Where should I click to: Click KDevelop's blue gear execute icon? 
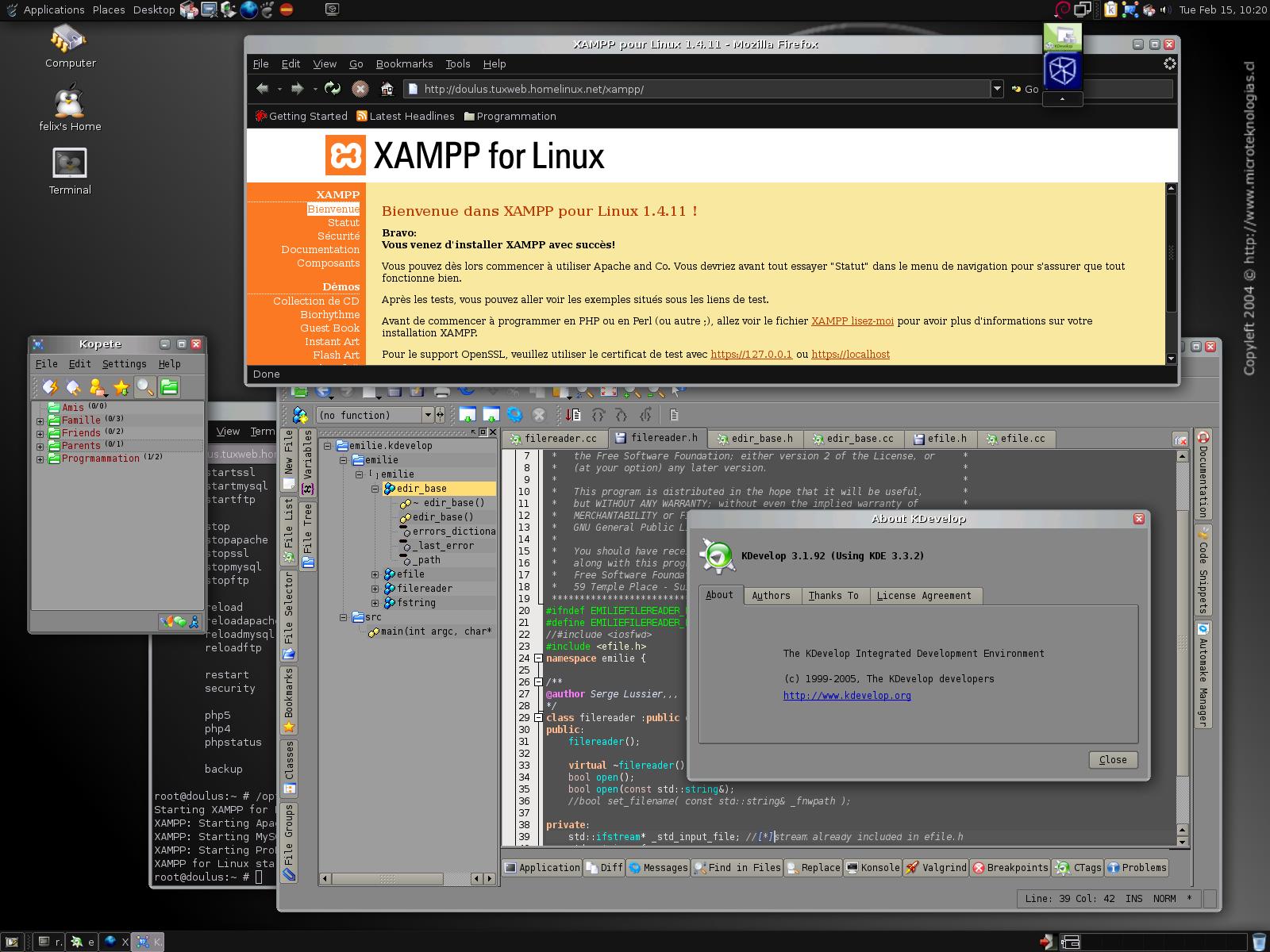tap(515, 415)
